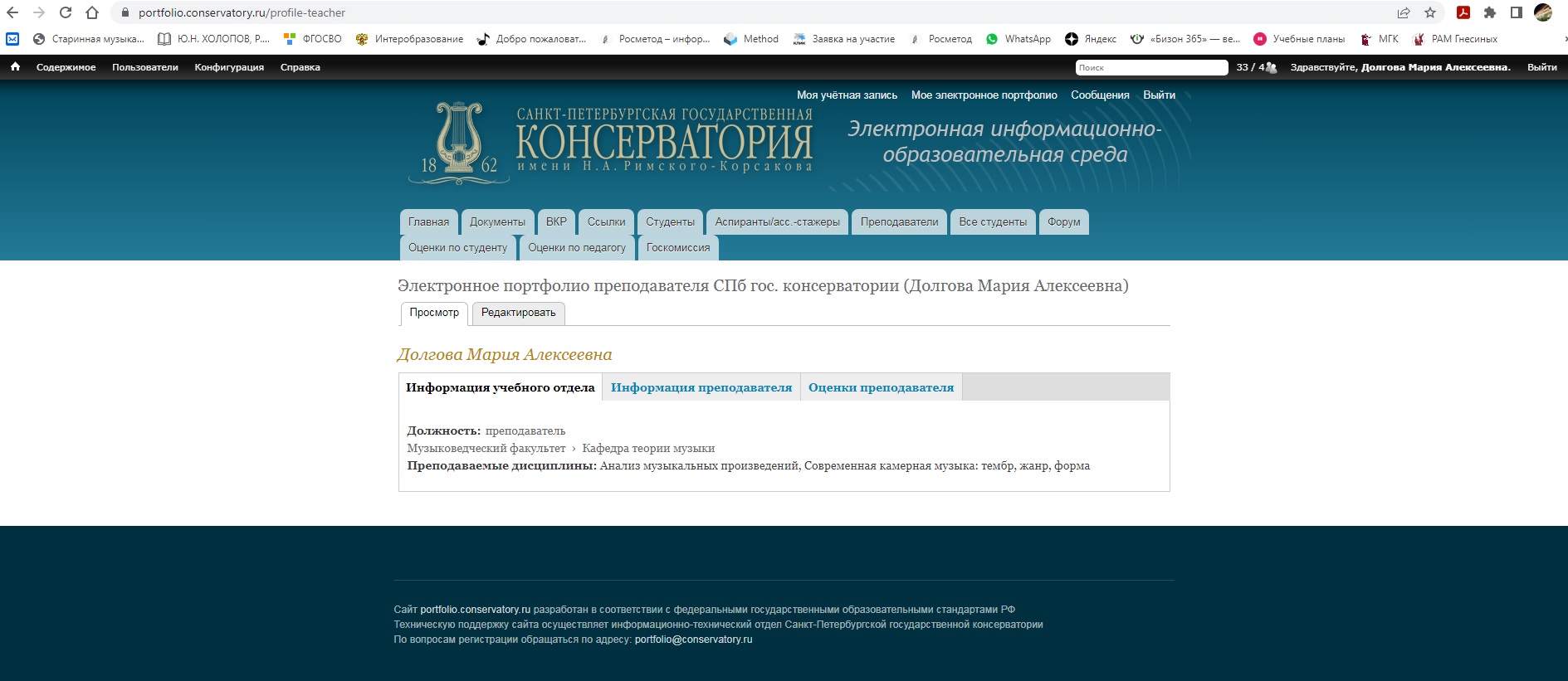Viewport: 1568px width, 681px height.
Task: Click the Chrome profile avatar
Action: (x=1543, y=12)
